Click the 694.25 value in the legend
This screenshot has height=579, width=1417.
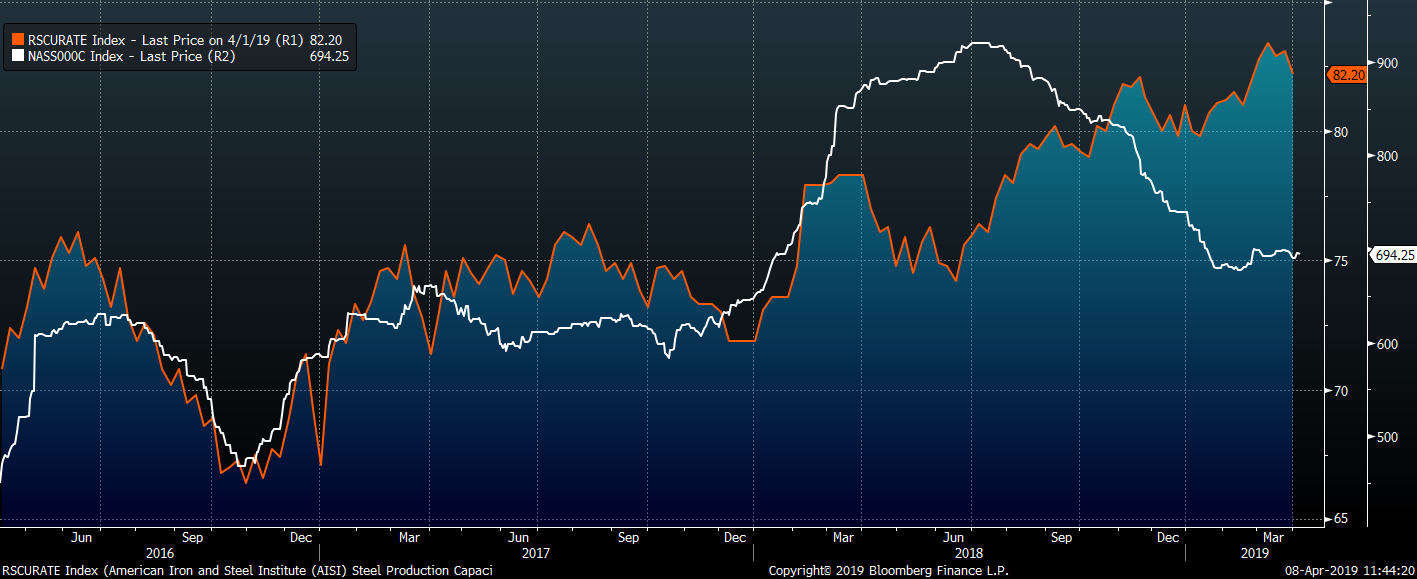(x=330, y=56)
